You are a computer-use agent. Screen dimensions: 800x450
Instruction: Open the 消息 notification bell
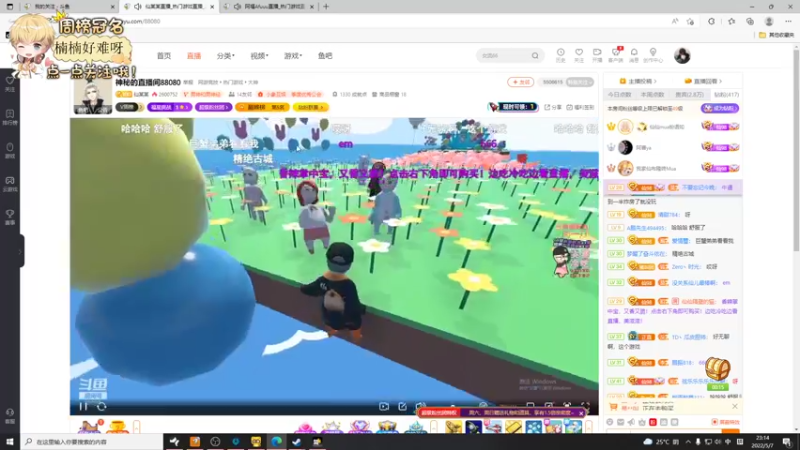tap(634, 55)
